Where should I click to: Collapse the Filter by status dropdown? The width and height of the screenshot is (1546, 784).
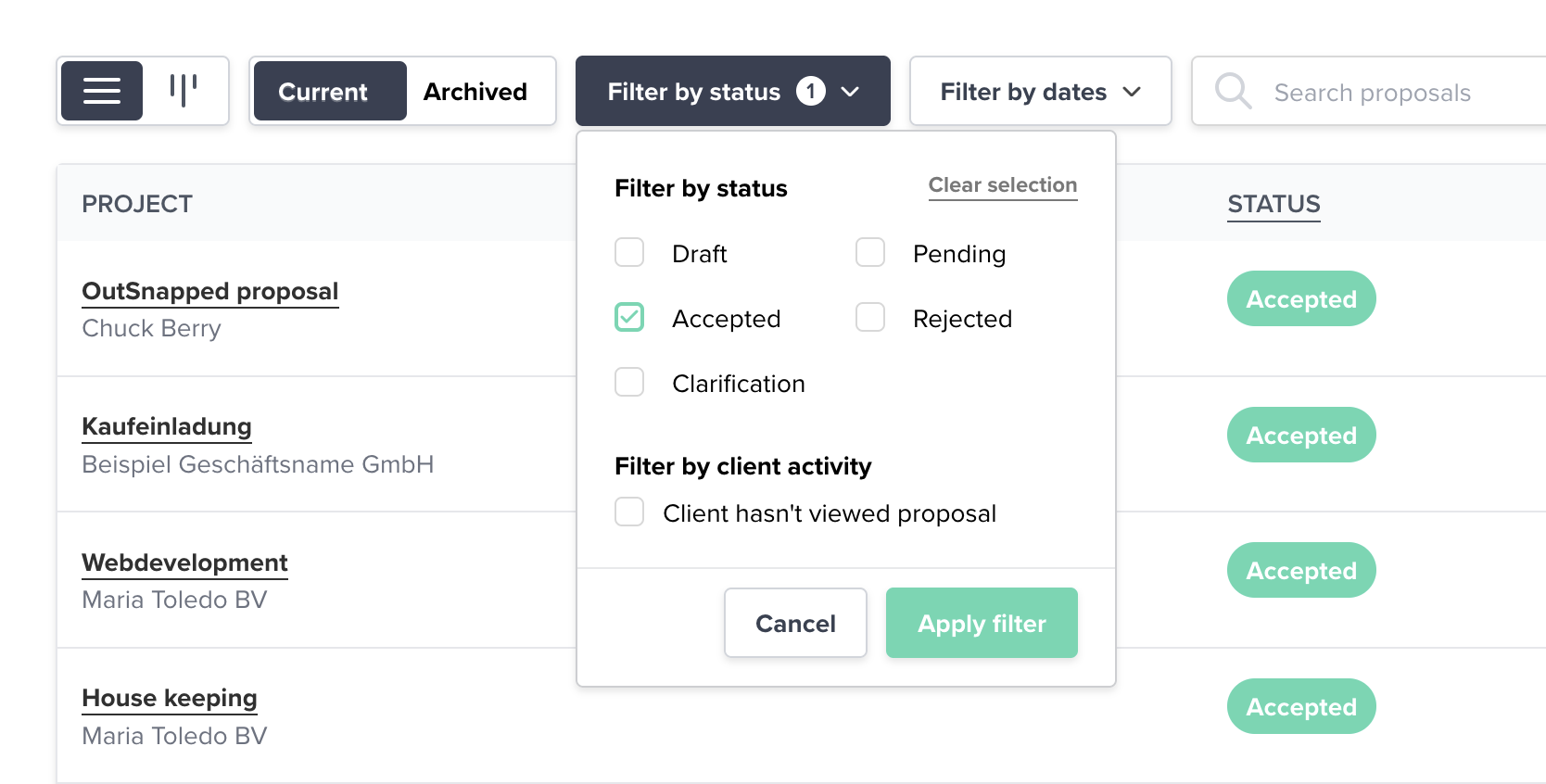733,91
